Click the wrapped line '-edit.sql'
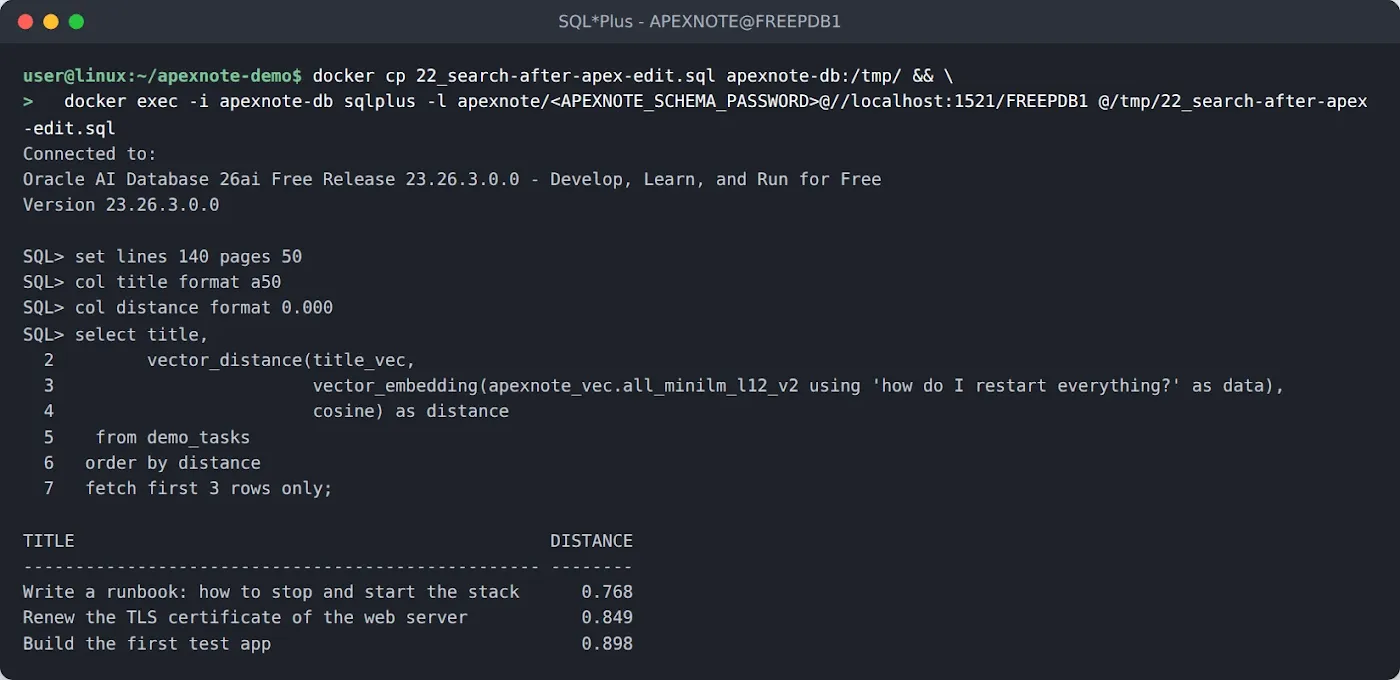 (69, 128)
